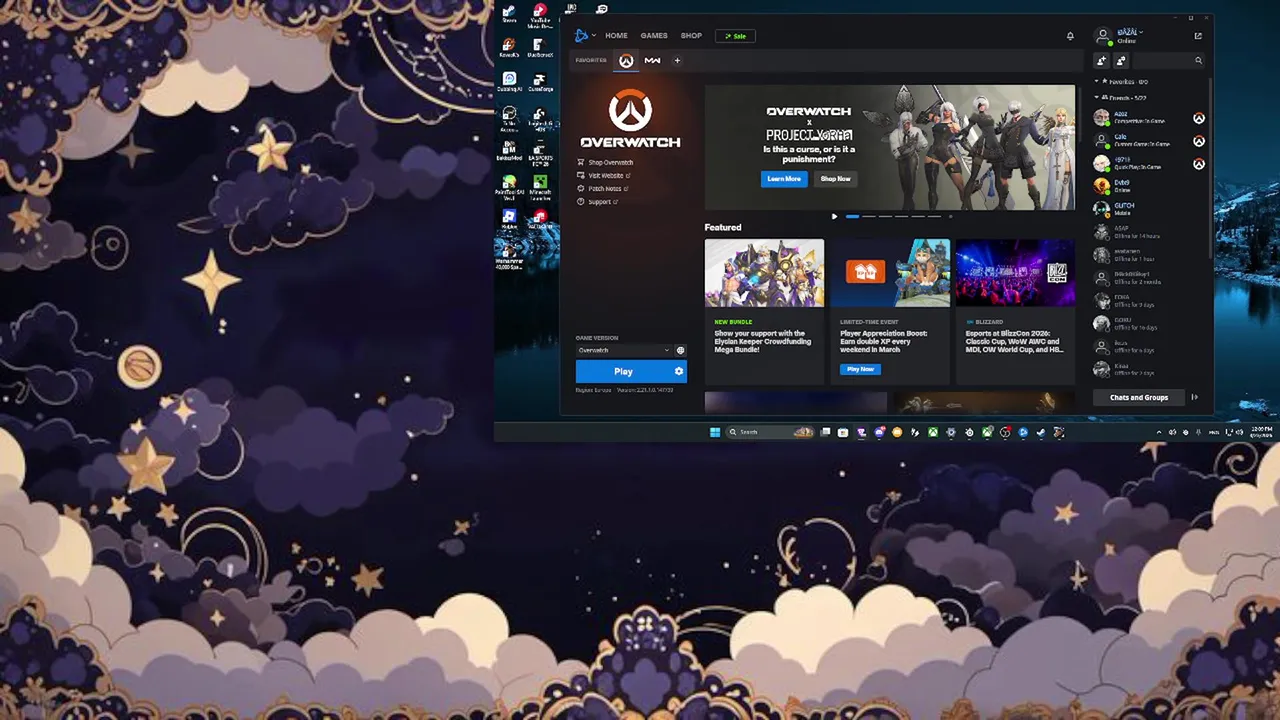
Task: Open the Game Version dropdown
Action: [623, 350]
